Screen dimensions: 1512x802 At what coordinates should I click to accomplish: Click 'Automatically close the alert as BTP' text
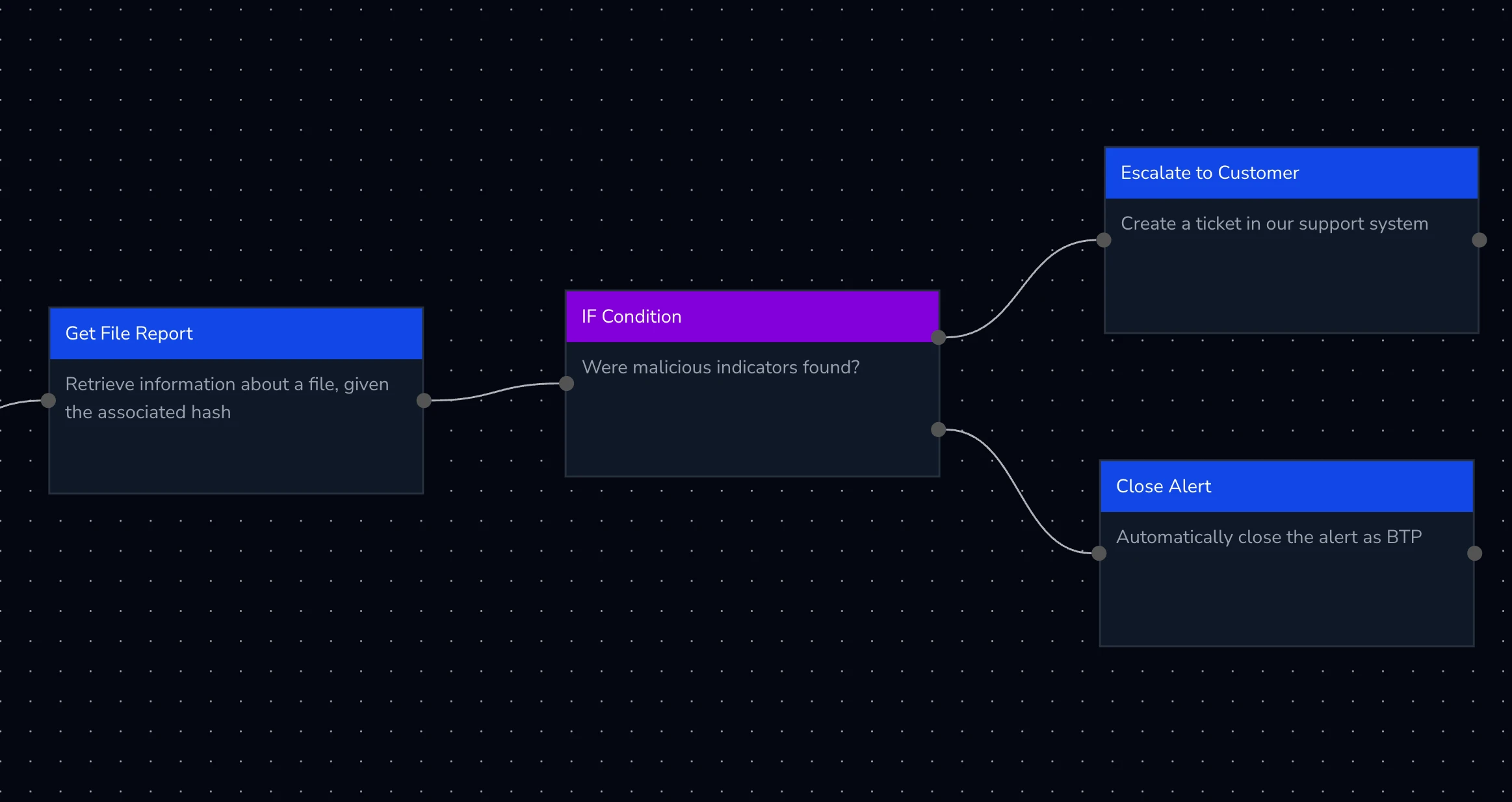[1268, 537]
